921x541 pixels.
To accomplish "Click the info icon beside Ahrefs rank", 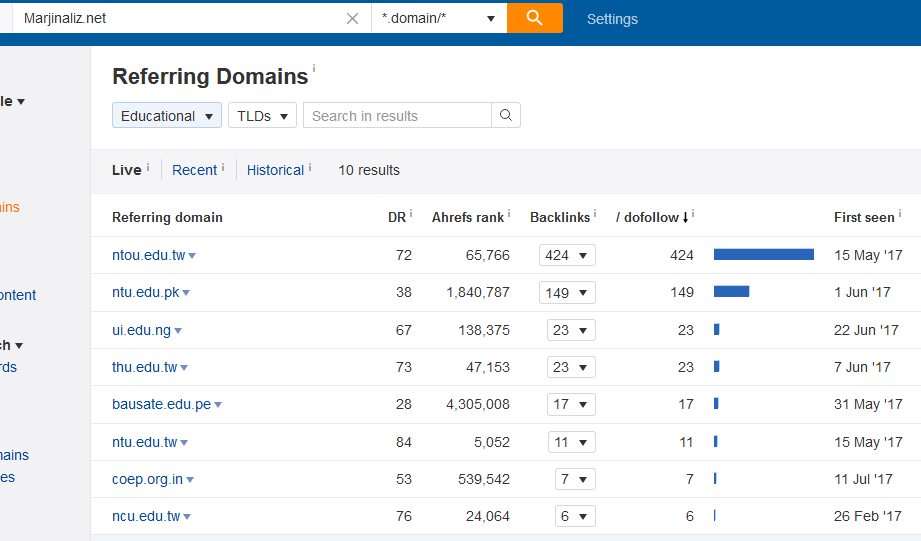I will pyautogui.click(x=509, y=214).
